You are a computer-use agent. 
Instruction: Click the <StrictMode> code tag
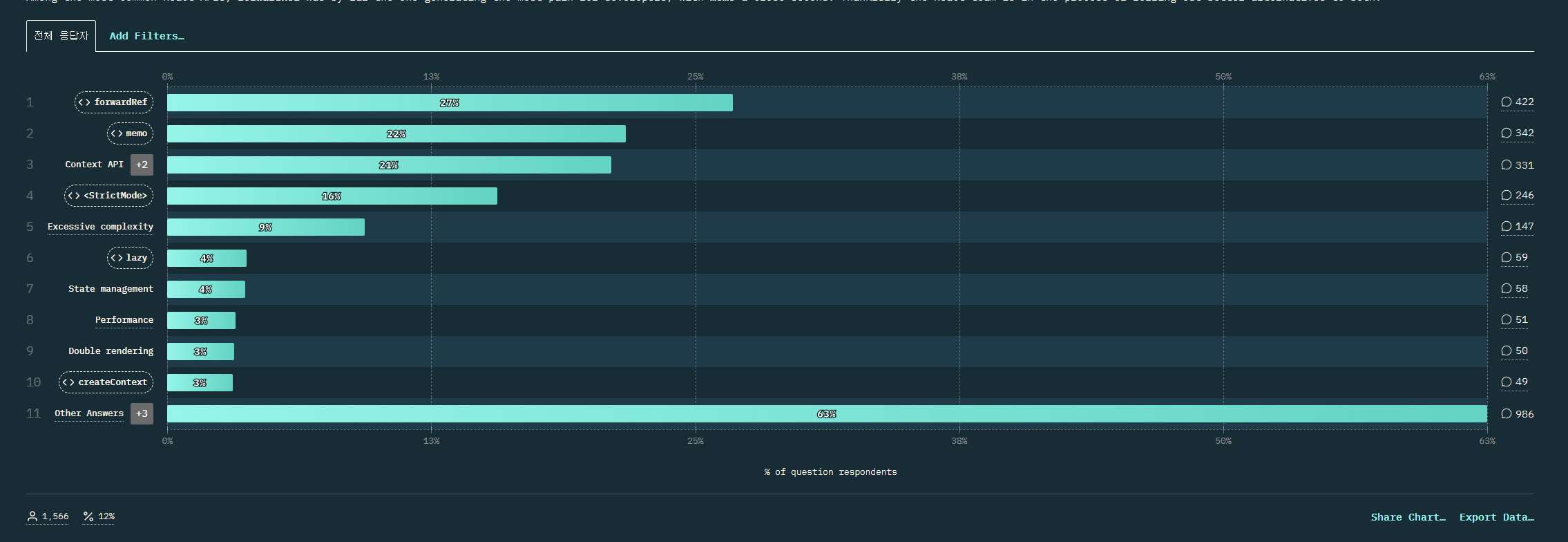tap(108, 196)
